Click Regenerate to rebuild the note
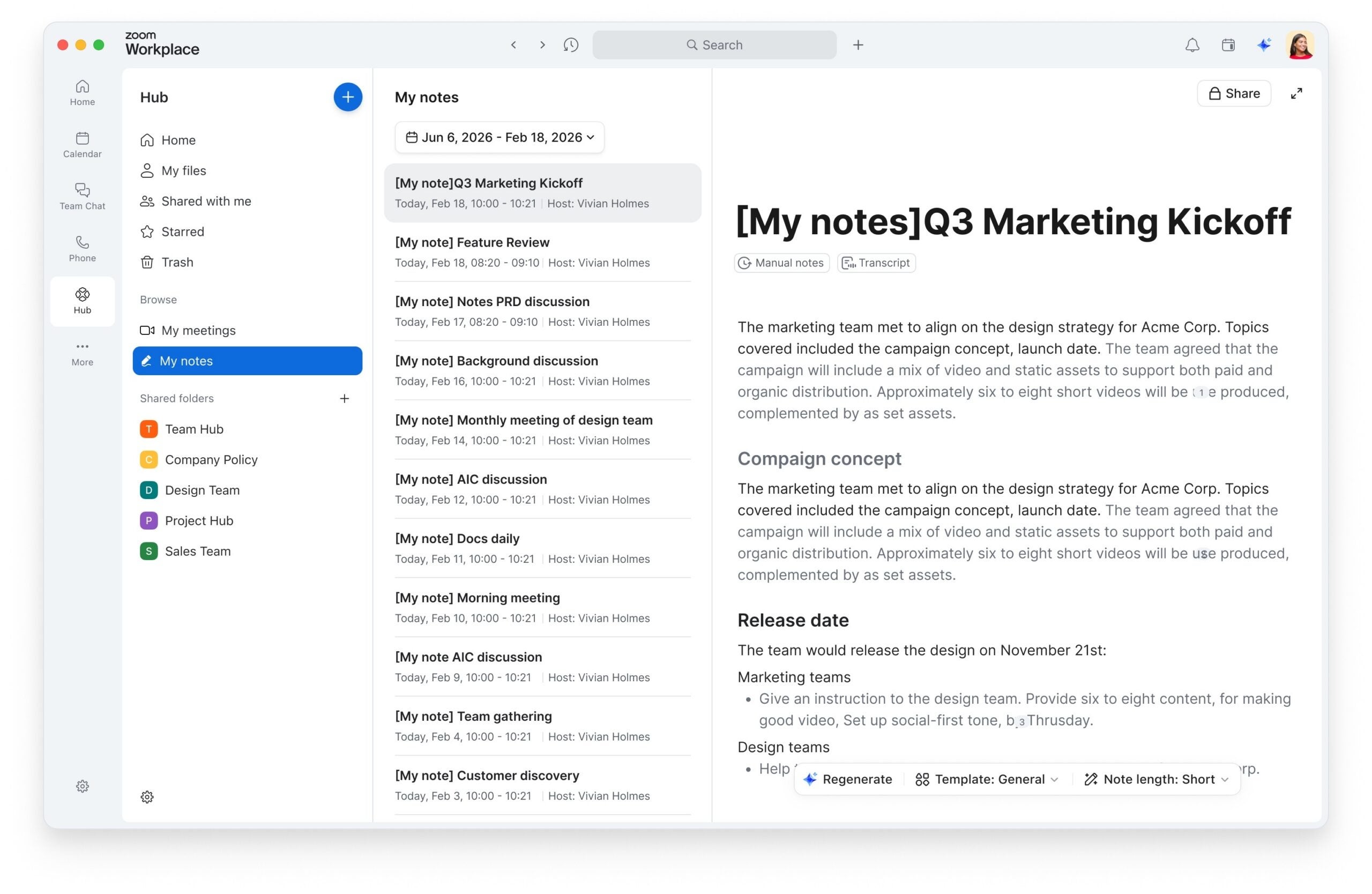Image resolution: width=1372 pixels, height=894 pixels. coord(847,779)
